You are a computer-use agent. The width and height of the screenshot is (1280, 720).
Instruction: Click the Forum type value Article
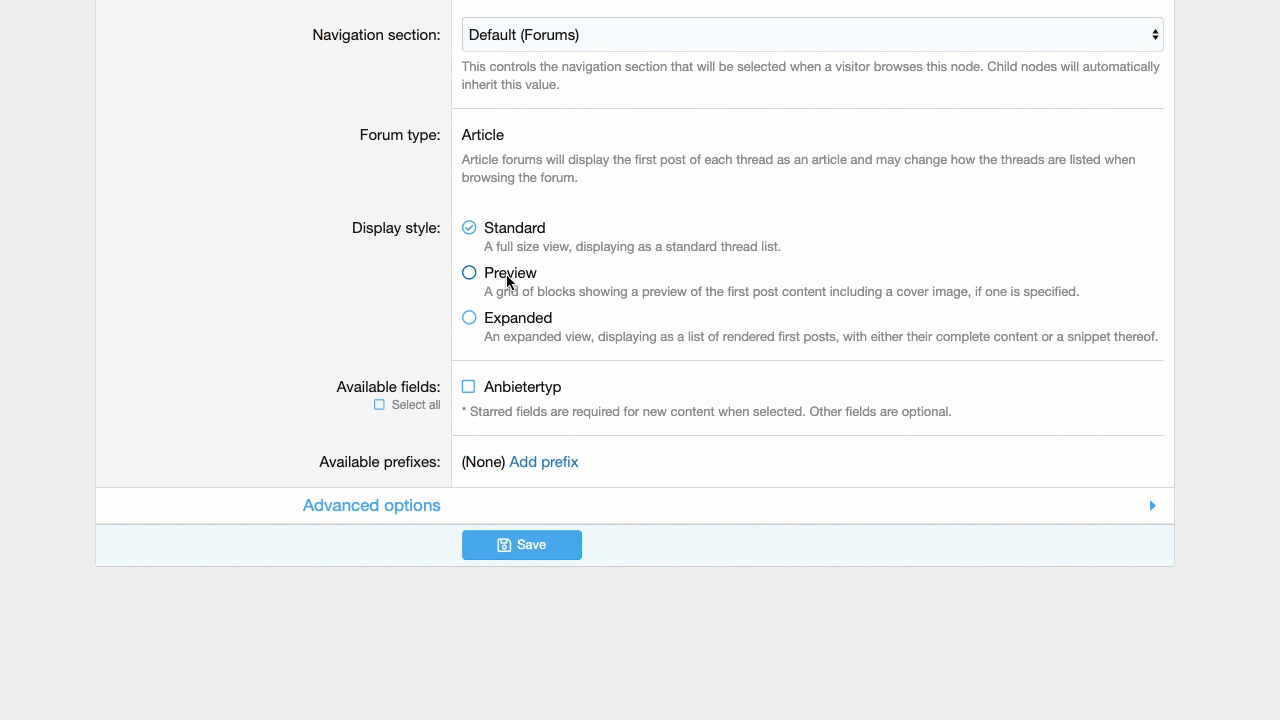482,135
